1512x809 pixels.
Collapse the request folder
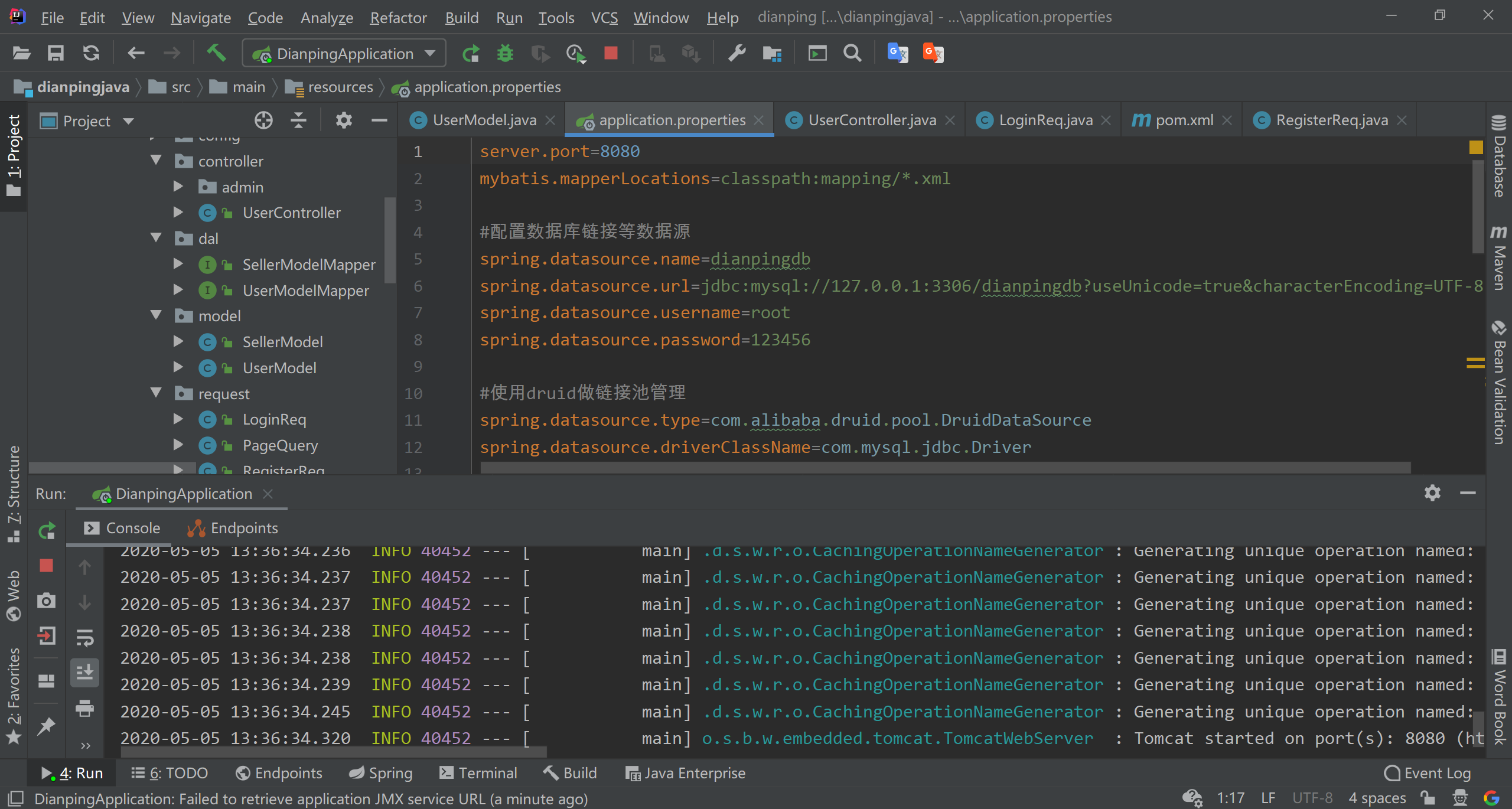[x=156, y=393]
